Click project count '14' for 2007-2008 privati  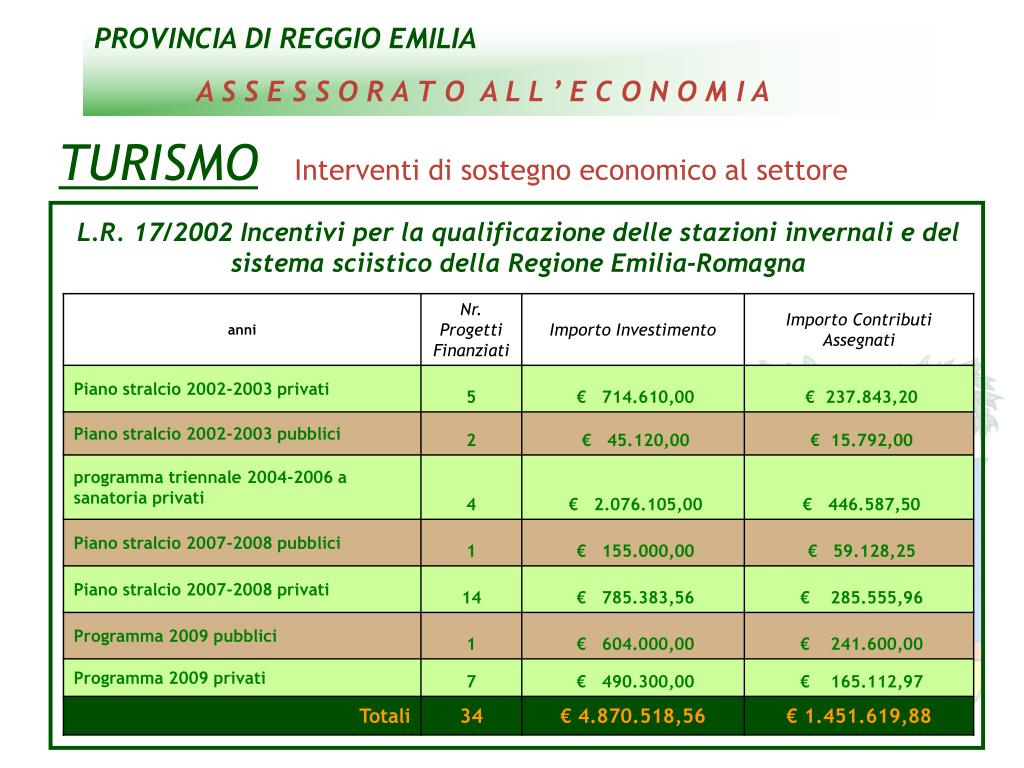click(472, 597)
